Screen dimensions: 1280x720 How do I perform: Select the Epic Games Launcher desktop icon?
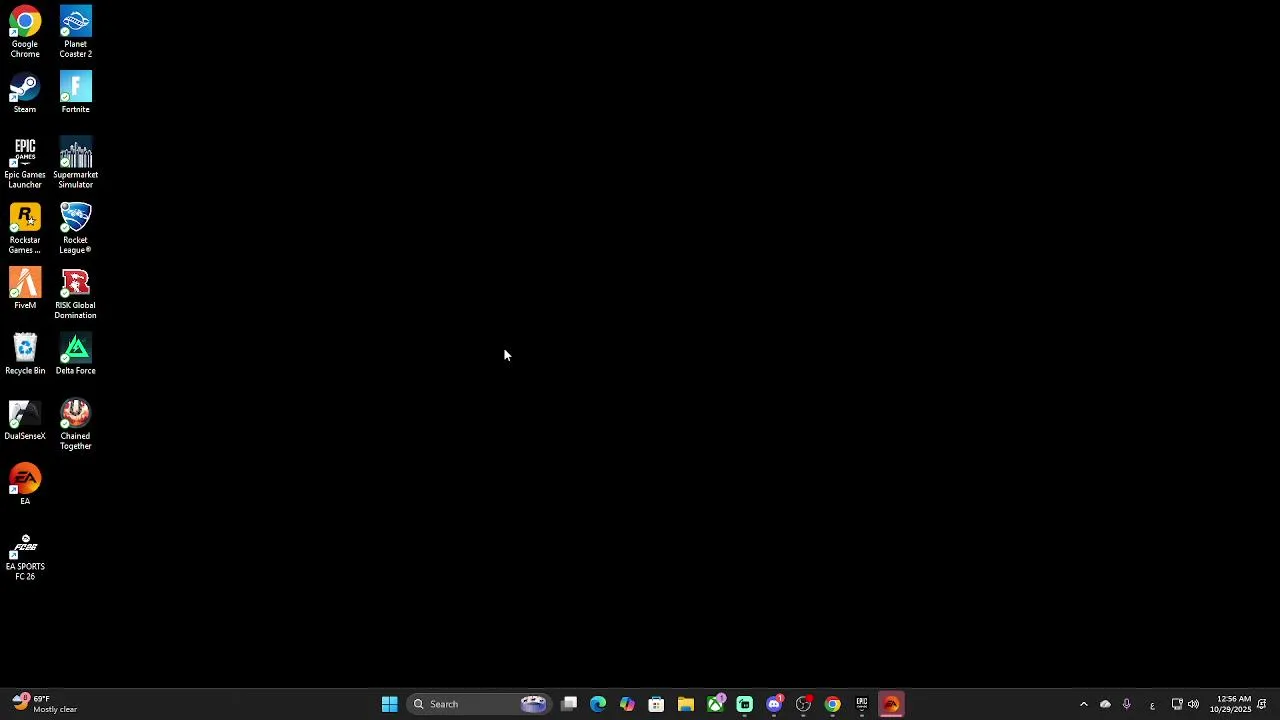25,163
